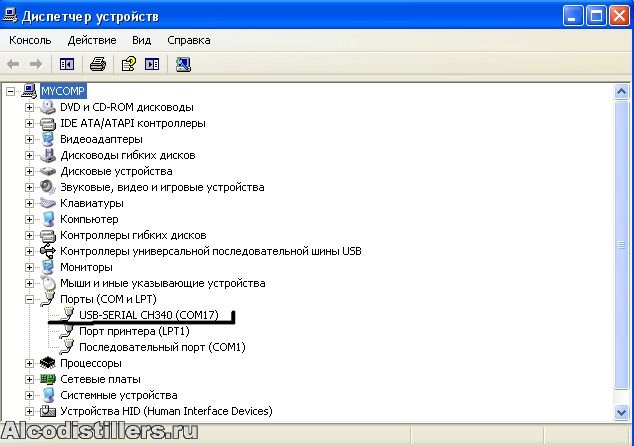634x446 pixels.
Task: Open the Действие menu
Action: pos(92,40)
